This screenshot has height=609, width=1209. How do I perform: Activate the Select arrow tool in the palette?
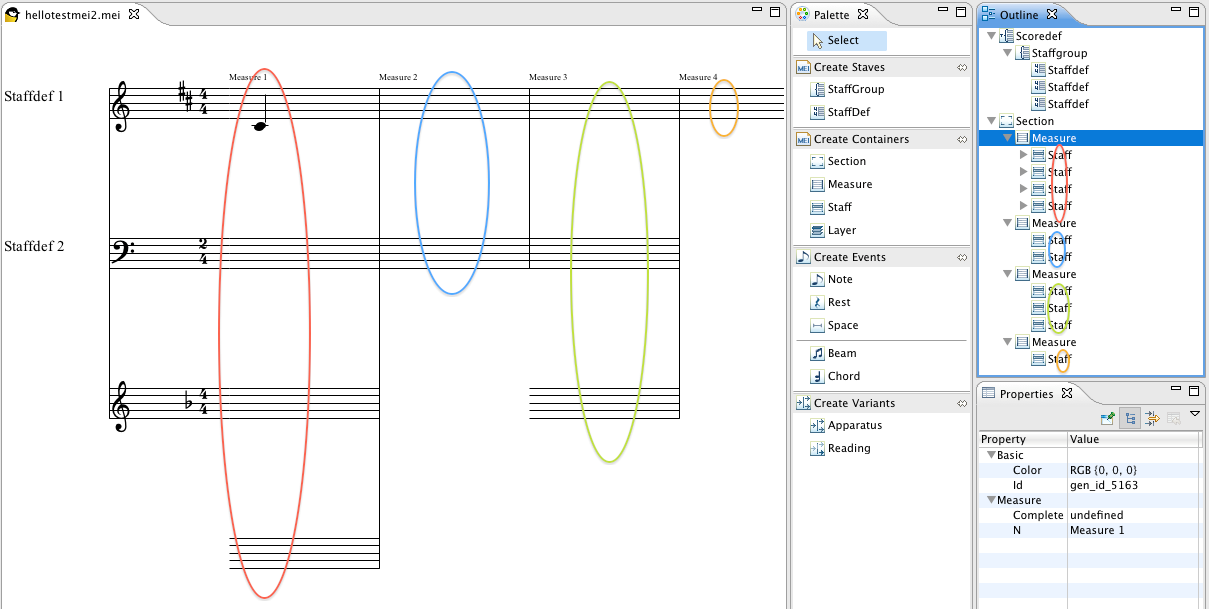pos(842,41)
